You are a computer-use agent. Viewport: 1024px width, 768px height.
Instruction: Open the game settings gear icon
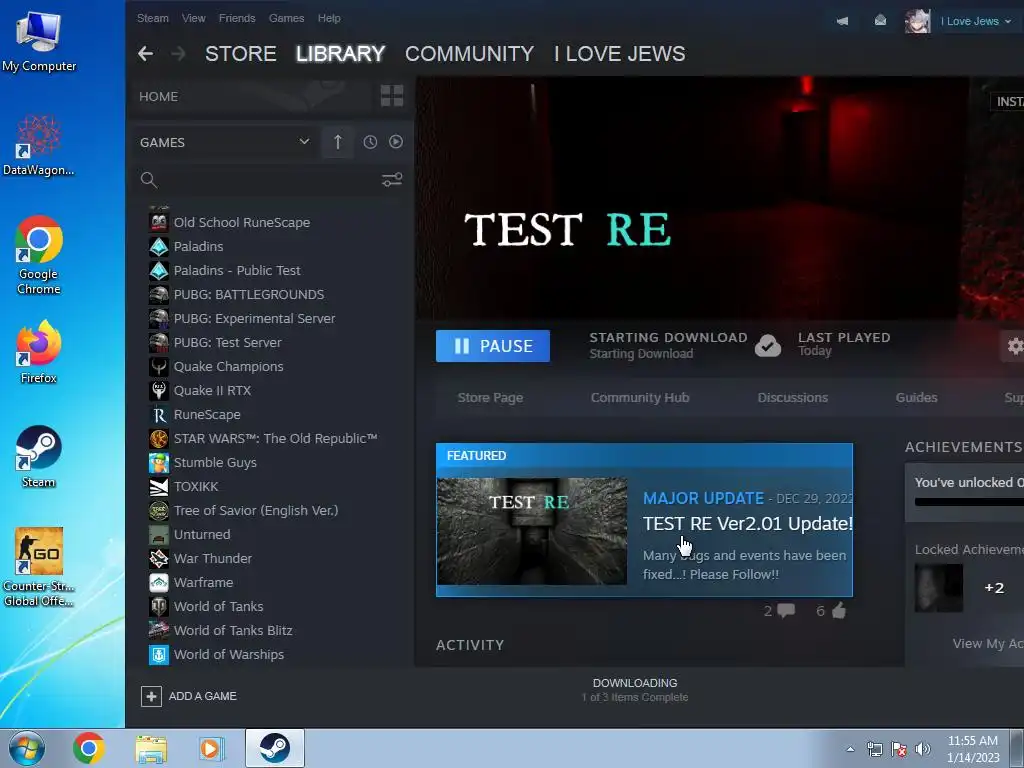click(x=1014, y=345)
